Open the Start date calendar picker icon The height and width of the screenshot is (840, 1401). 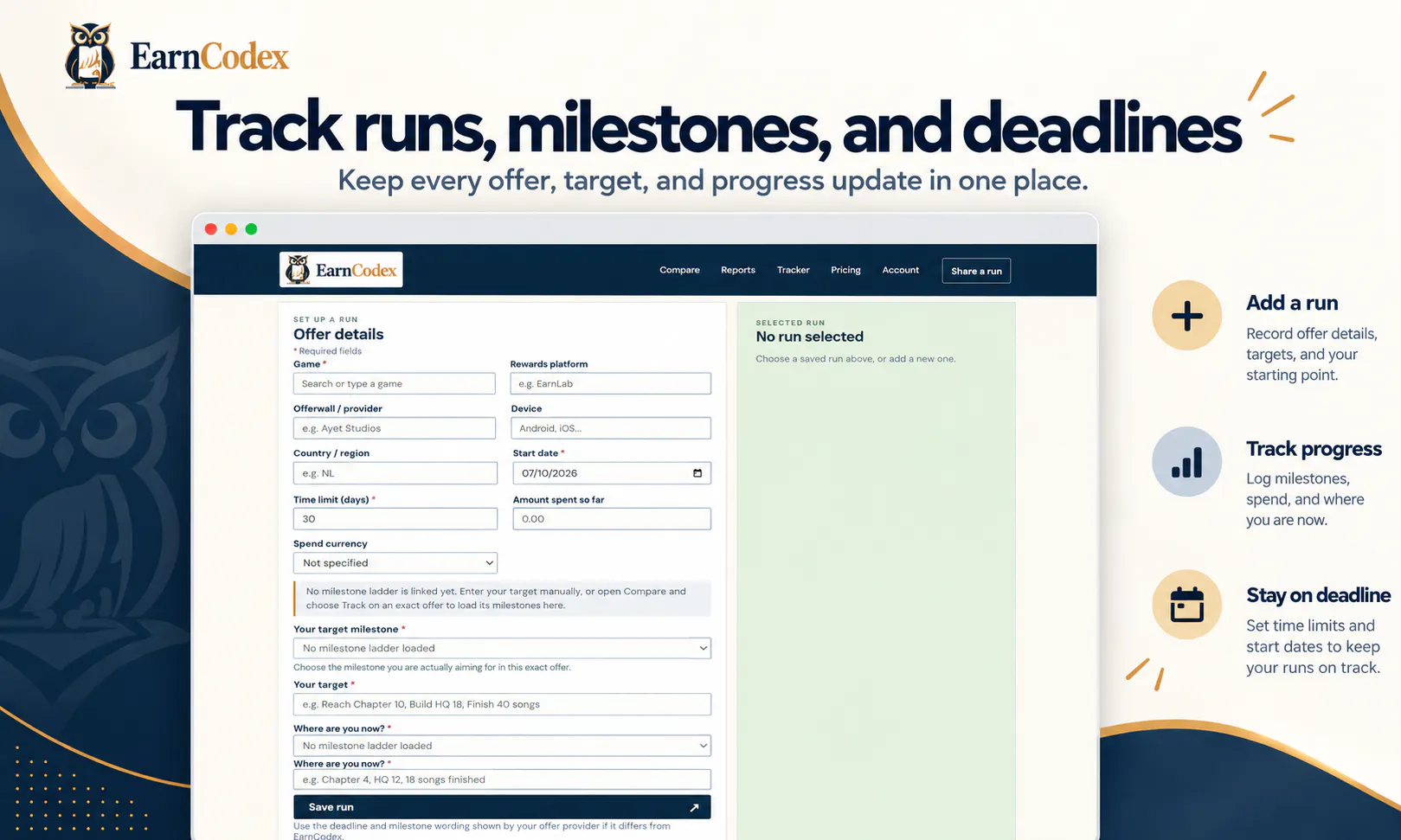point(697,473)
